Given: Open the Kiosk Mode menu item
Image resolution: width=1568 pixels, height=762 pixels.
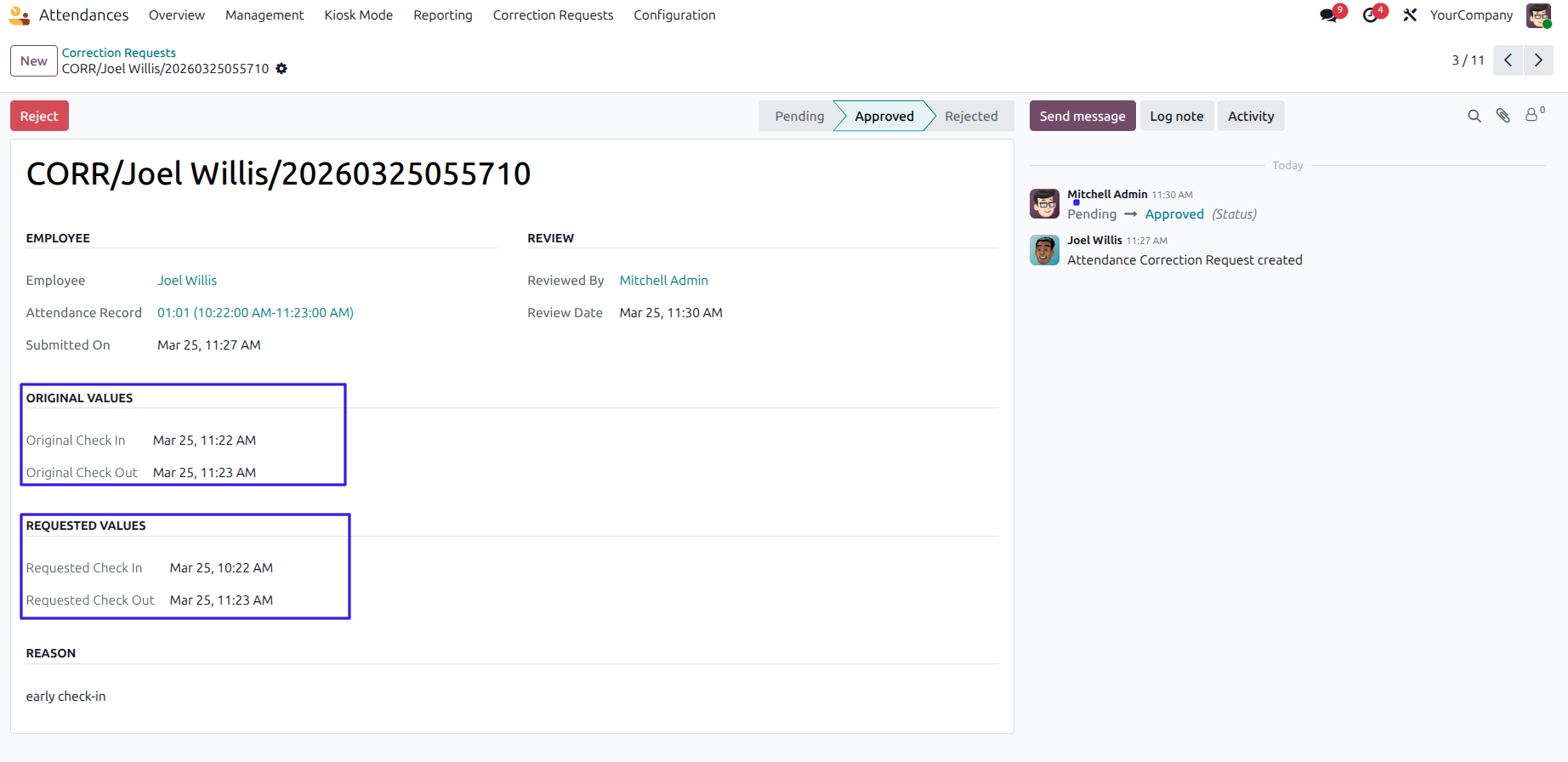Looking at the screenshot, I should pos(359,15).
